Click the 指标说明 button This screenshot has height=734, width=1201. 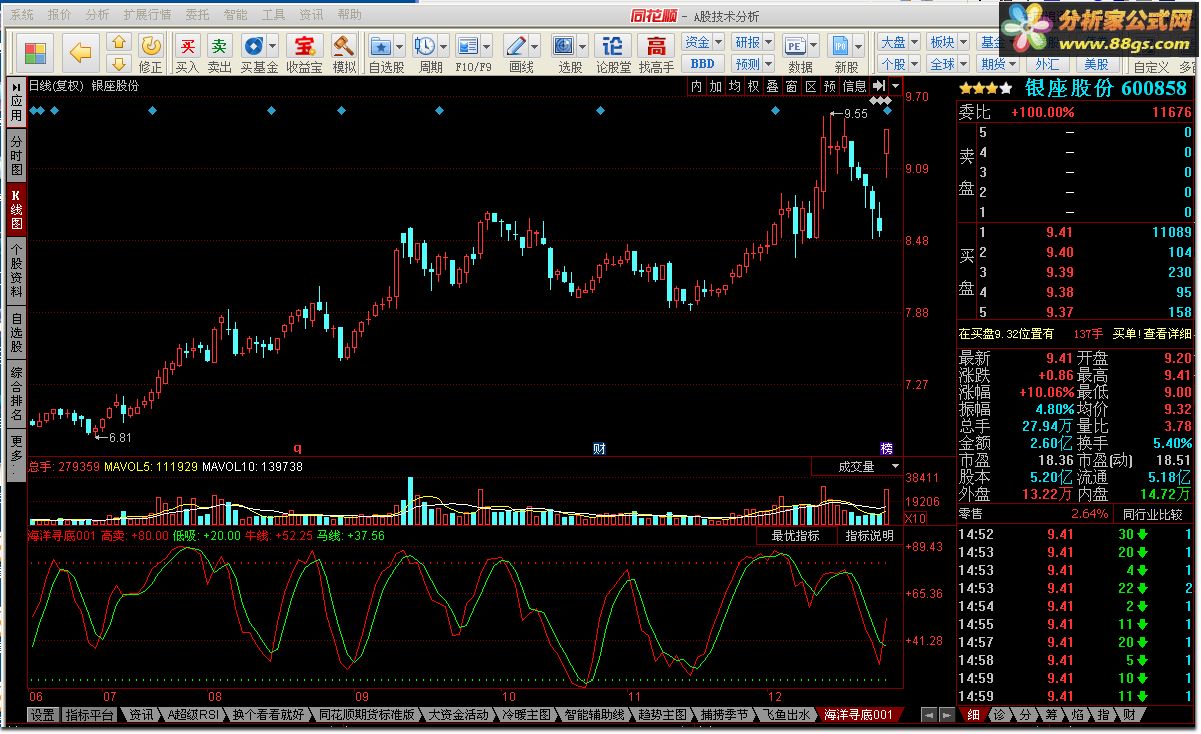click(869, 536)
